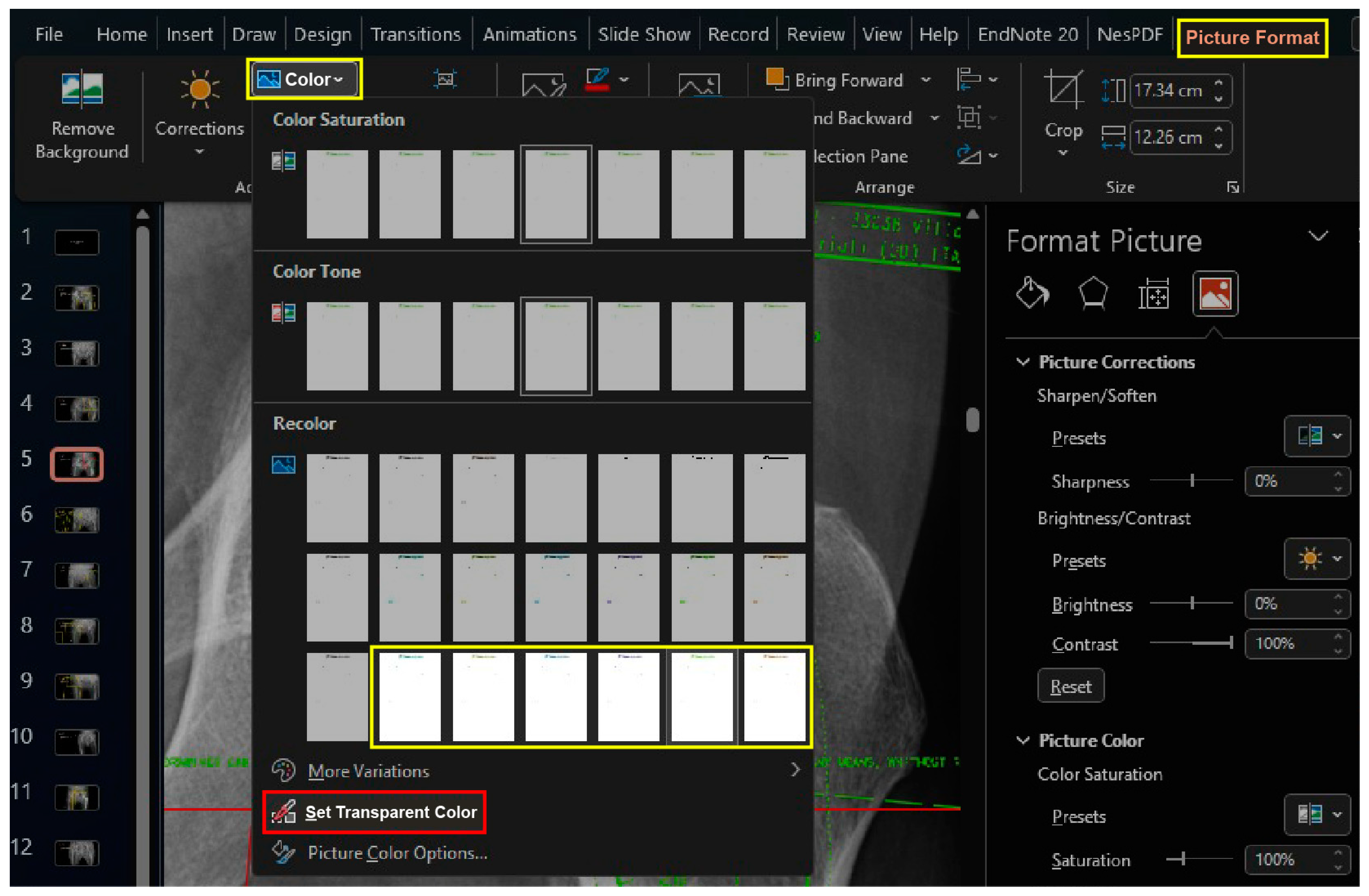This screenshot has width=1369, height=896.
Task: Open Size & Properties tab icon
Action: click(1153, 294)
